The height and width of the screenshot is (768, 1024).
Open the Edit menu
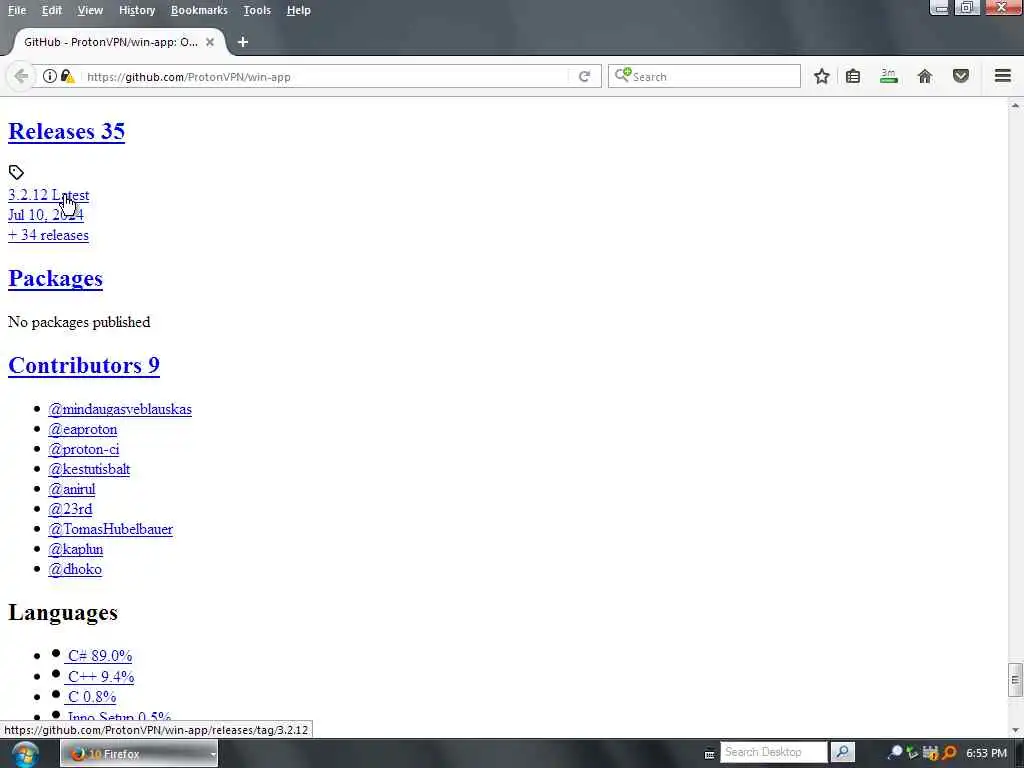coord(52,10)
